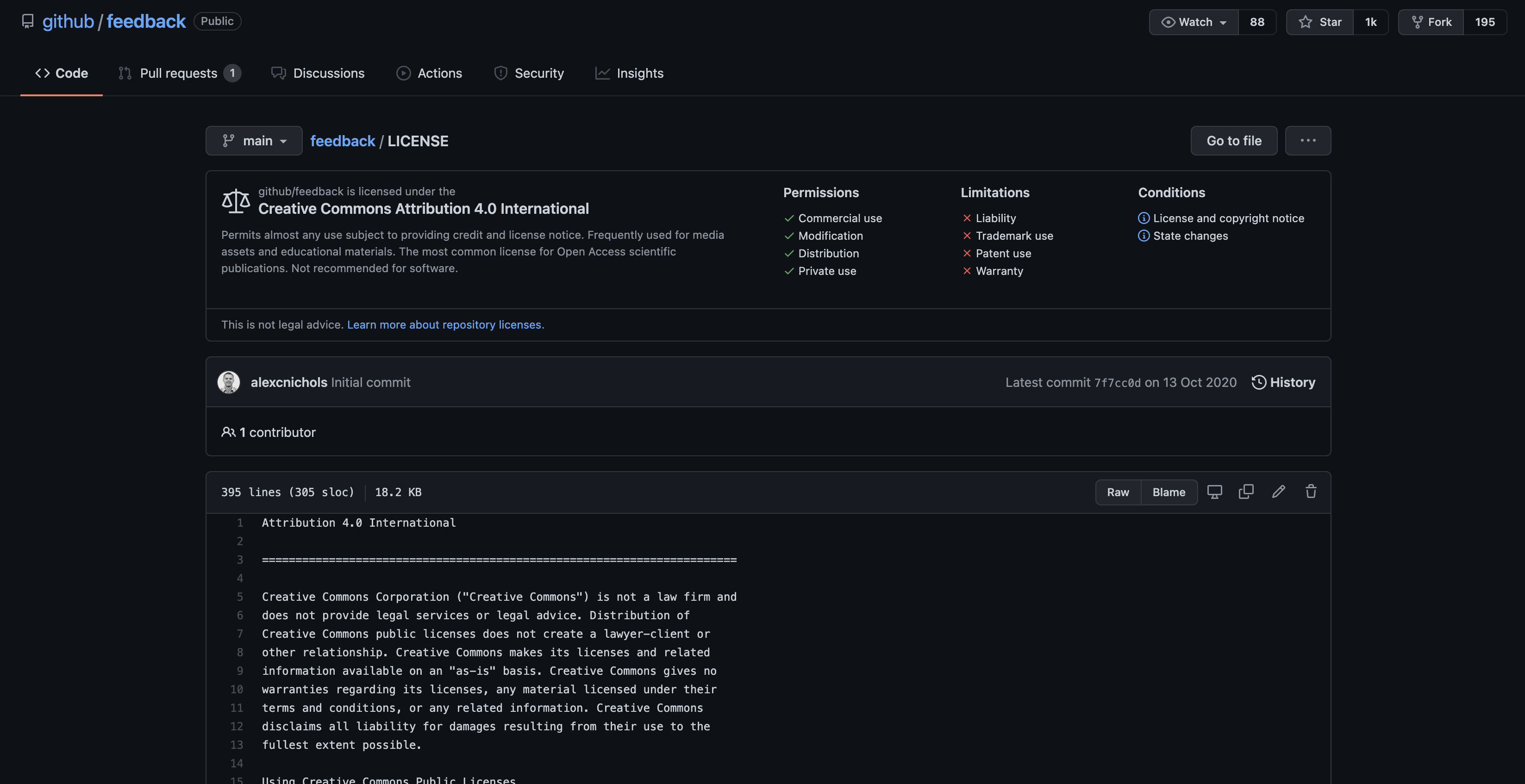The height and width of the screenshot is (784, 1525).
Task: Click the repository bookmark icon next to github/feedback
Action: click(x=28, y=21)
